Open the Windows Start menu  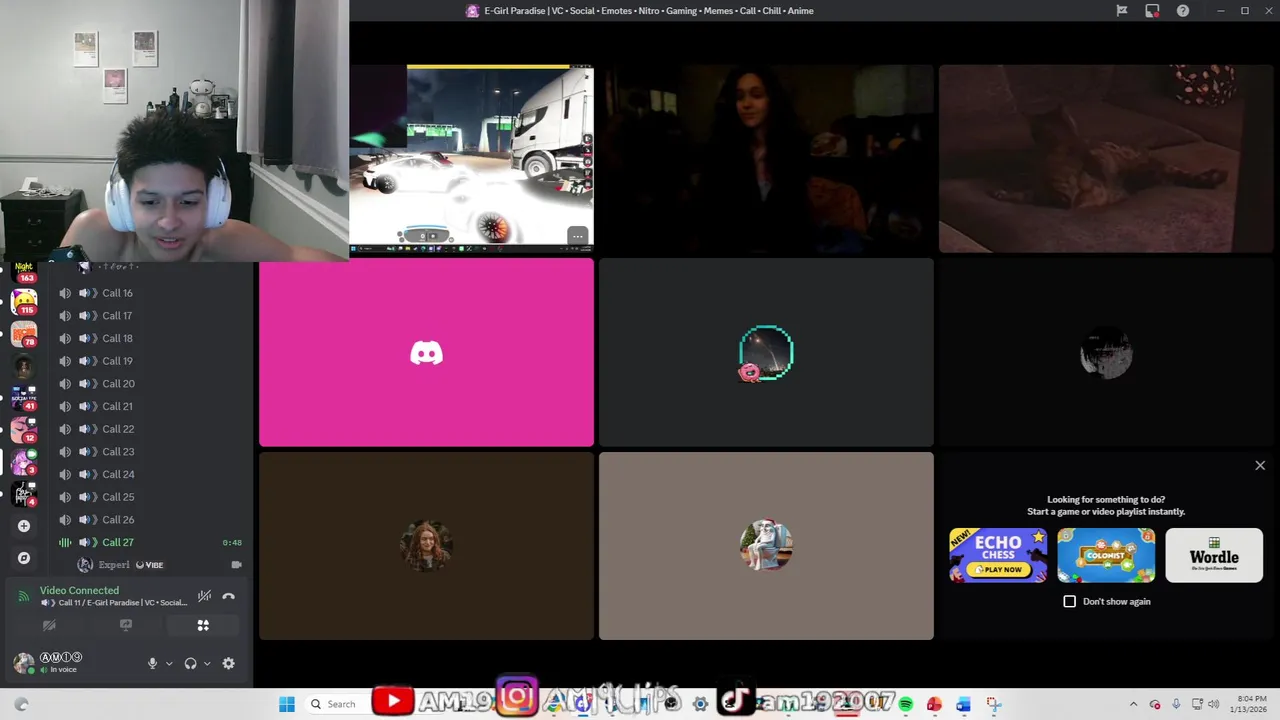(x=287, y=704)
